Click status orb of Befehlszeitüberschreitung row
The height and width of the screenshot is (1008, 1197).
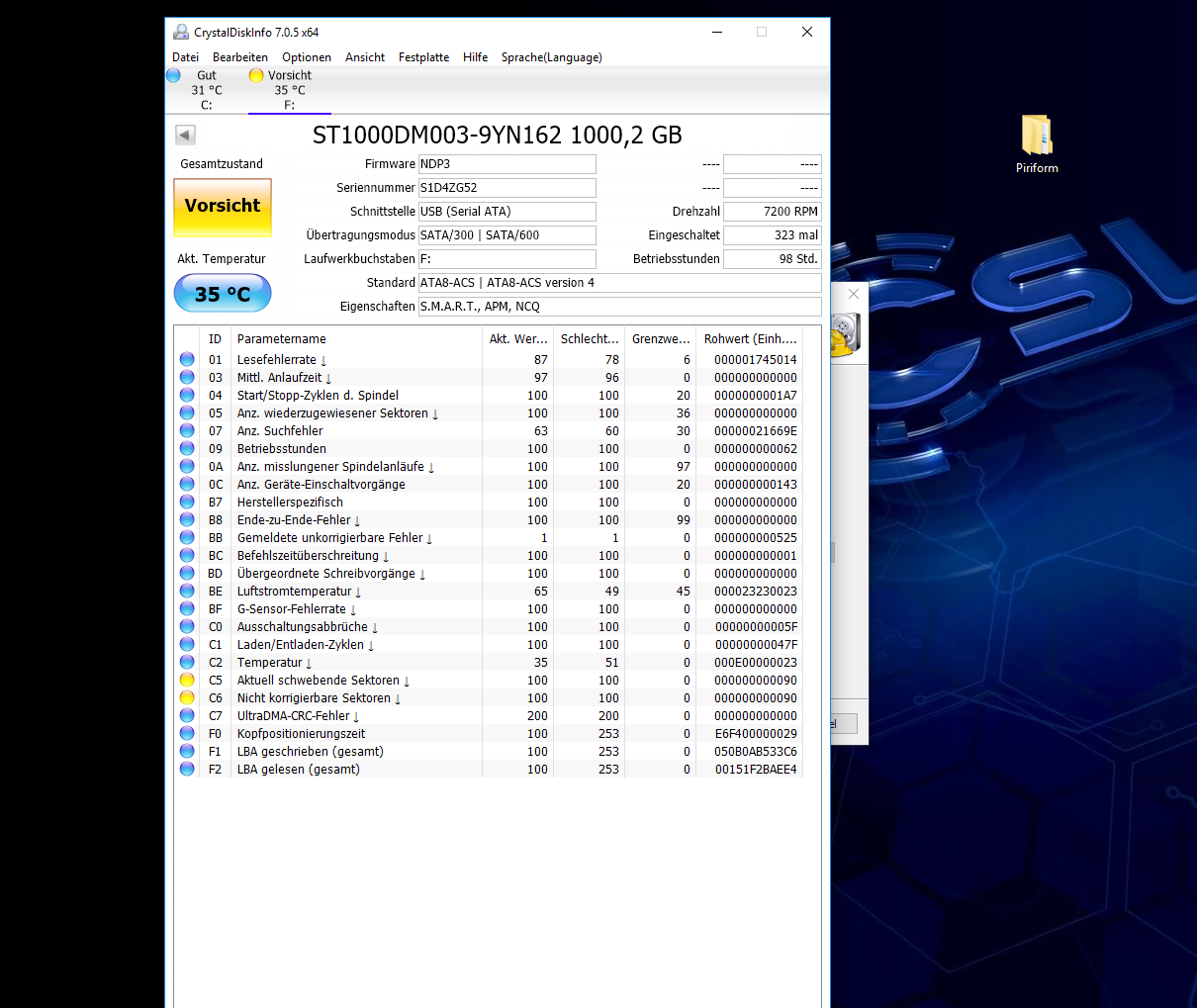[x=187, y=555]
